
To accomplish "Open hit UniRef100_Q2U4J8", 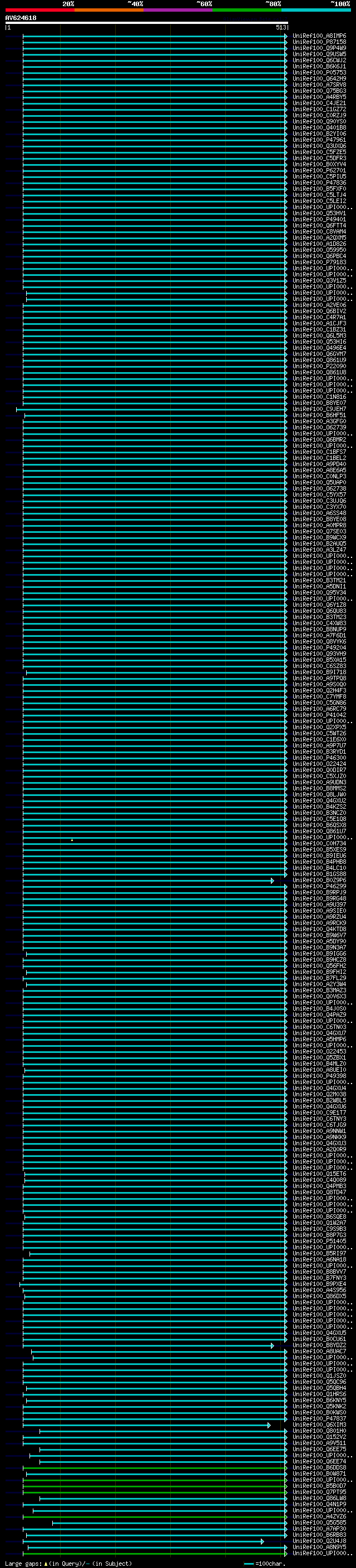I will 319,1541.
